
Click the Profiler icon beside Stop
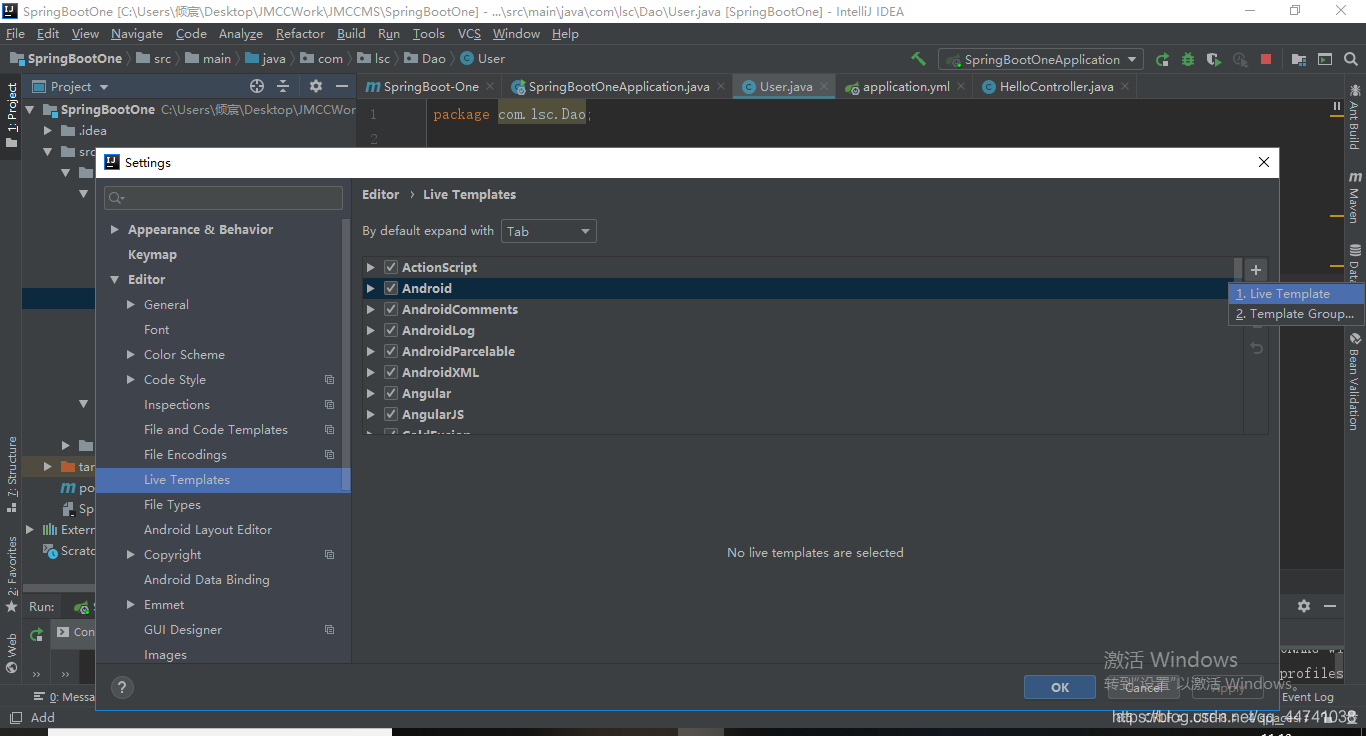[x=1240, y=59]
